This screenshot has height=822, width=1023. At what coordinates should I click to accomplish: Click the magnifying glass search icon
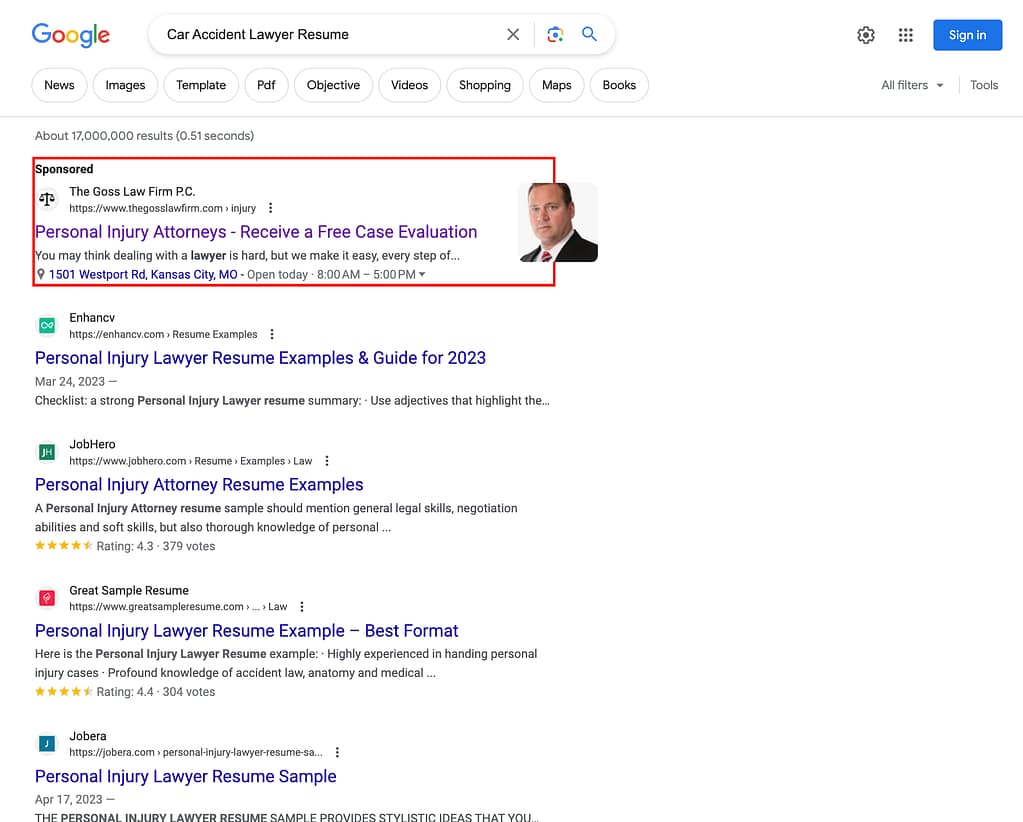click(x=589, y=34)
